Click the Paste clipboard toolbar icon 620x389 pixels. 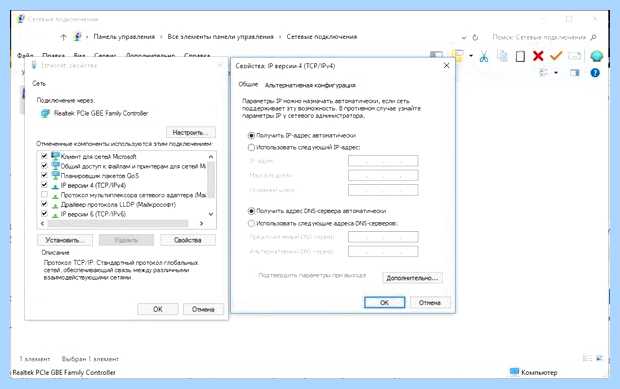point(520,57)
